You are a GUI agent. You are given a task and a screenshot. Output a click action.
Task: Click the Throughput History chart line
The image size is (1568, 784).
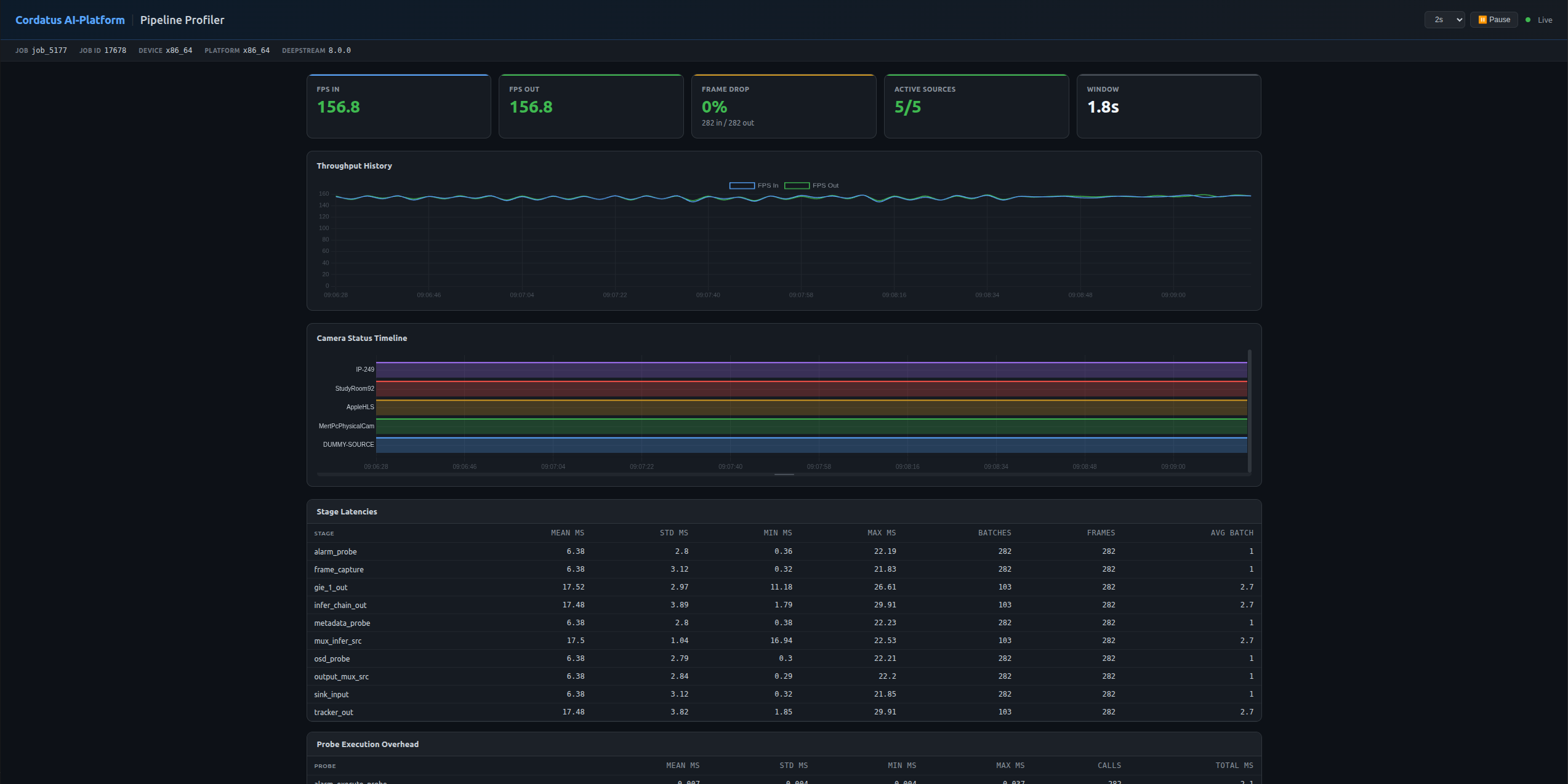793,198
